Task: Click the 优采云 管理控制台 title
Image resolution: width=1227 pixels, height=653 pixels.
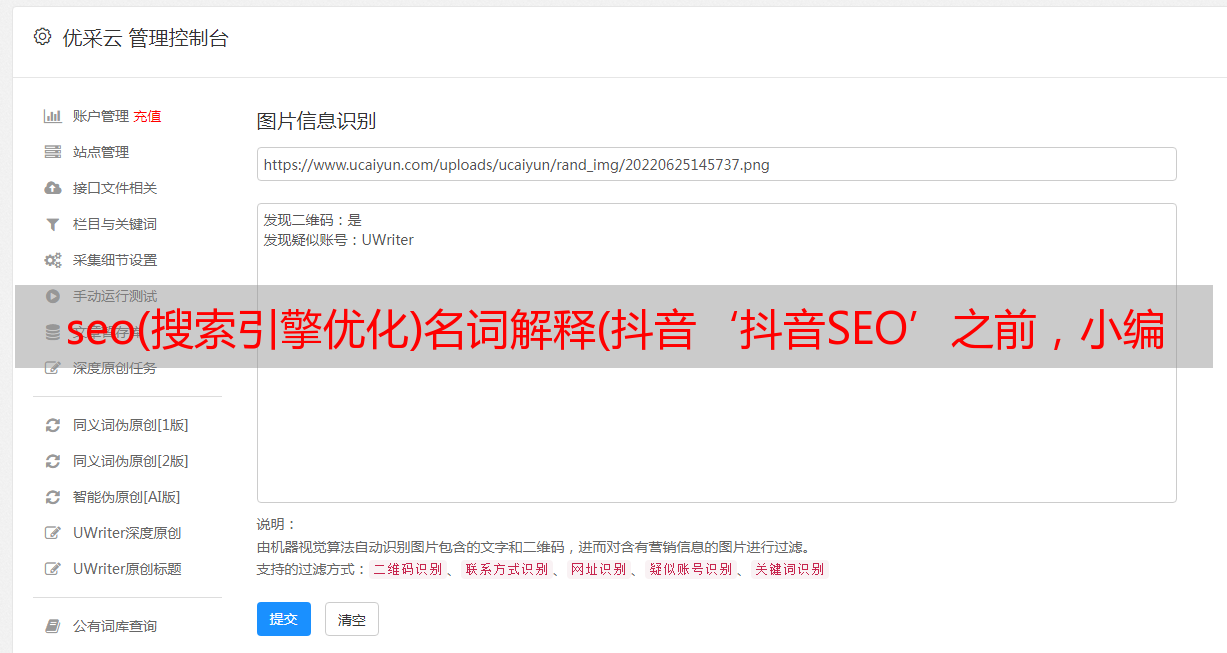Action: point(145,38)
